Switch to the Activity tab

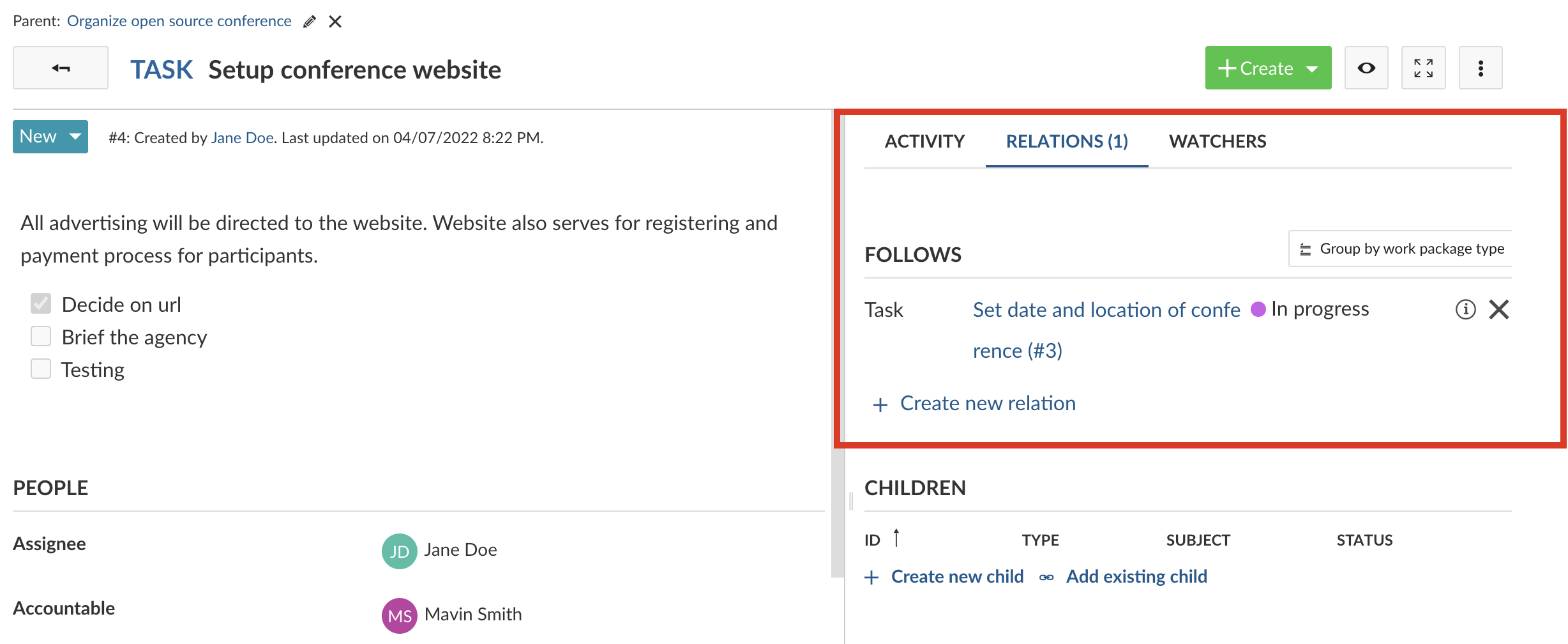pyautogui.click(x=924, y=141)
